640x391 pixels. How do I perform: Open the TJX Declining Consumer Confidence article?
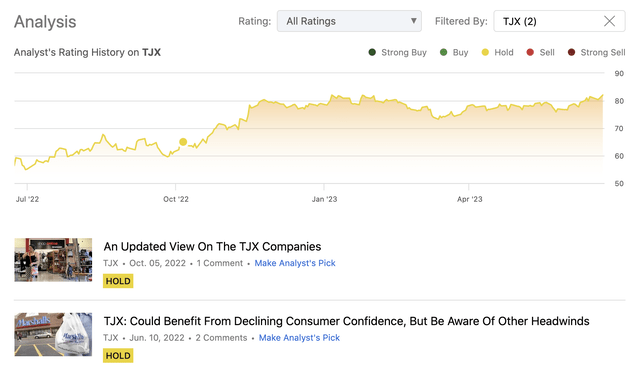(x=346, y=321)
